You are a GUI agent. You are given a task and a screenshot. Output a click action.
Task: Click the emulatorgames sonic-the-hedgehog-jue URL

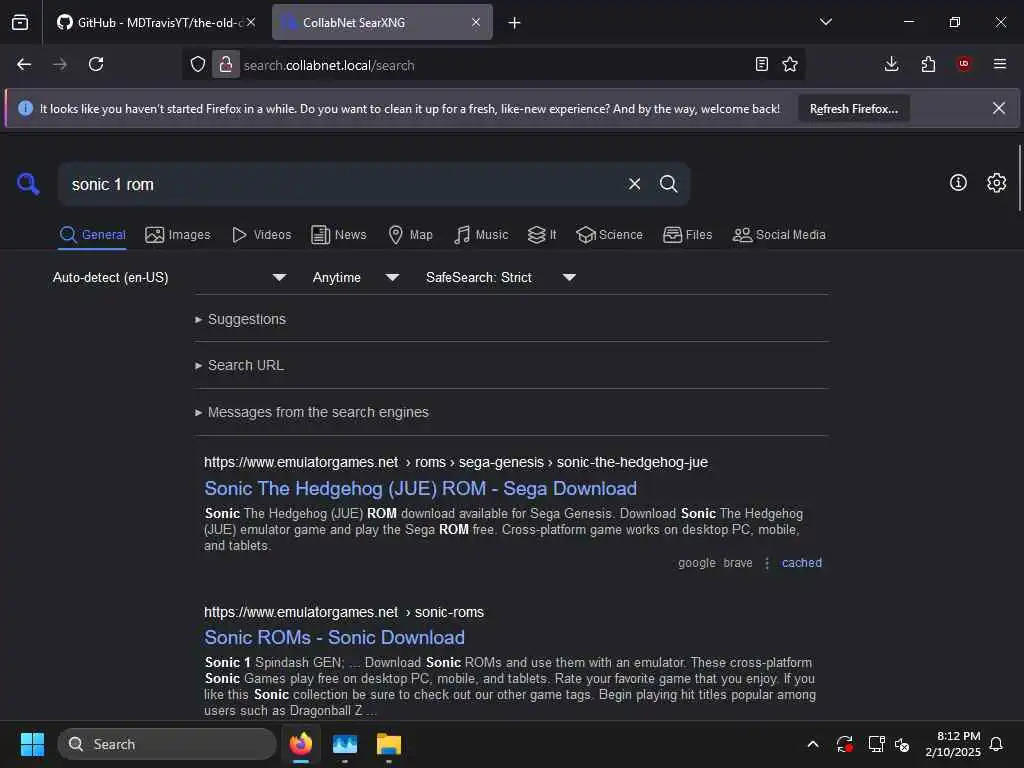(x=456, y=462)
